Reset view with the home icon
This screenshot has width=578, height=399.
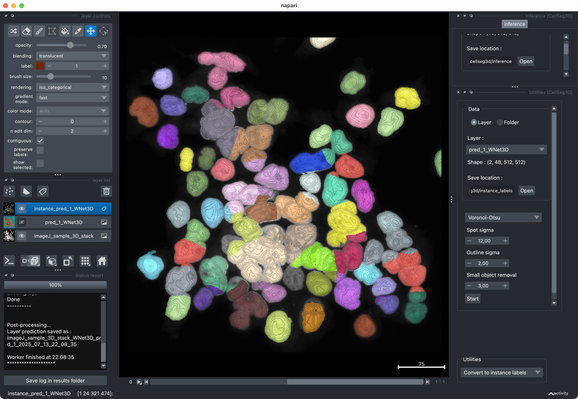pos(102,261)
